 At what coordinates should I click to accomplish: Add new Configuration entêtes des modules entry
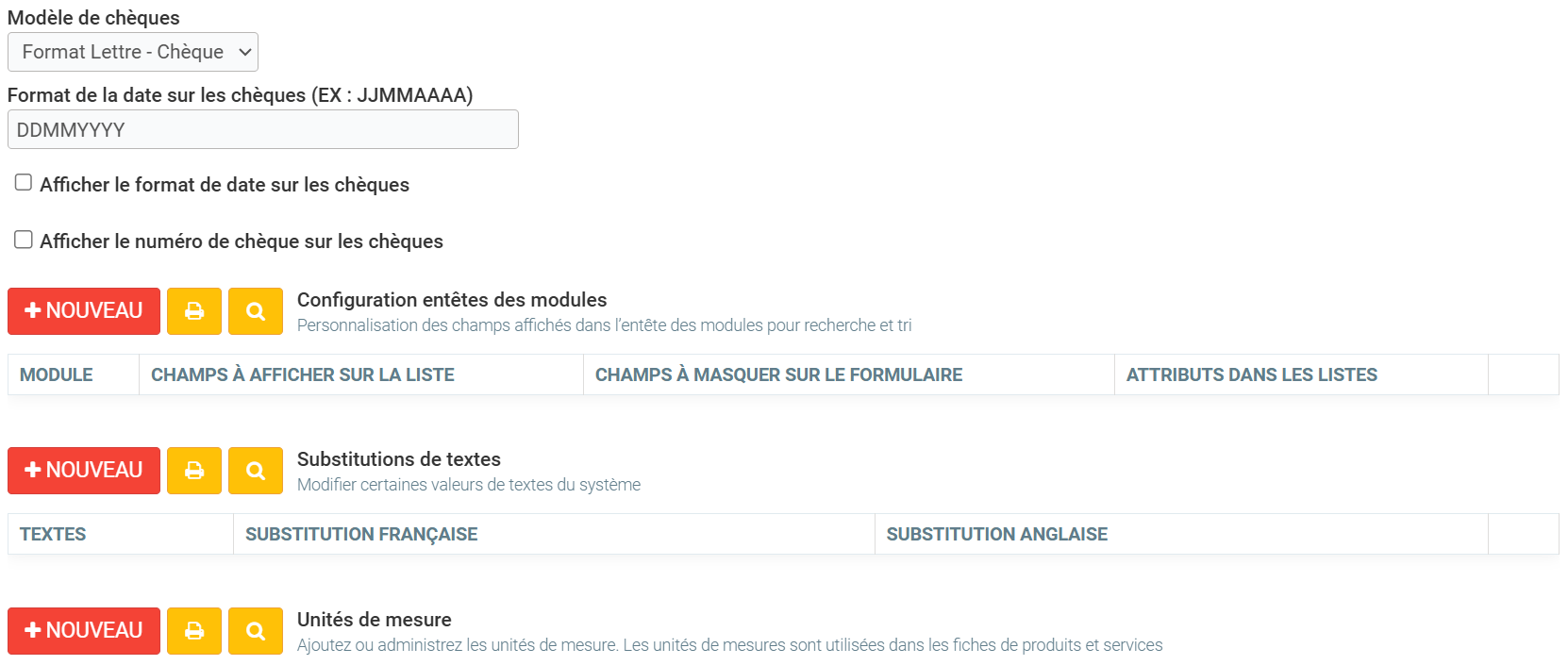point(84,311)
